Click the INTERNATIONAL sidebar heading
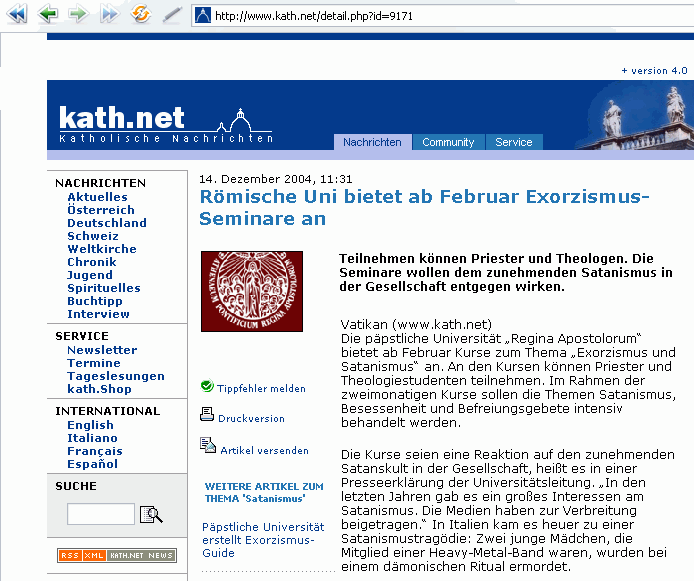 (x=108, y=411)
